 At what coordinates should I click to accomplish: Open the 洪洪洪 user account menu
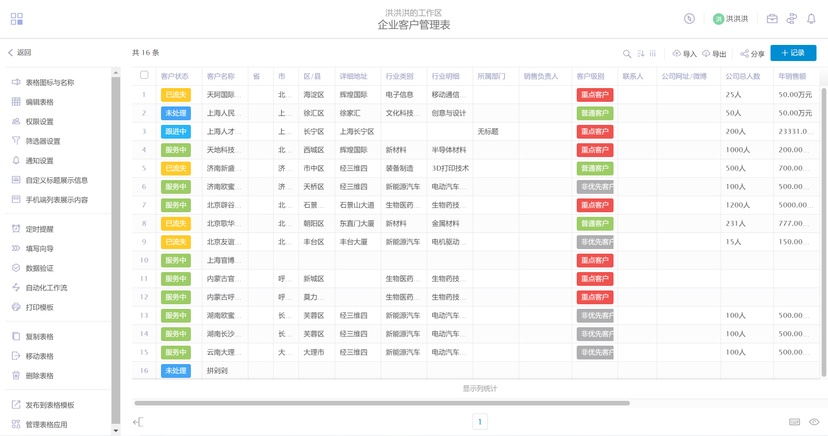click(x=731, y=18)
